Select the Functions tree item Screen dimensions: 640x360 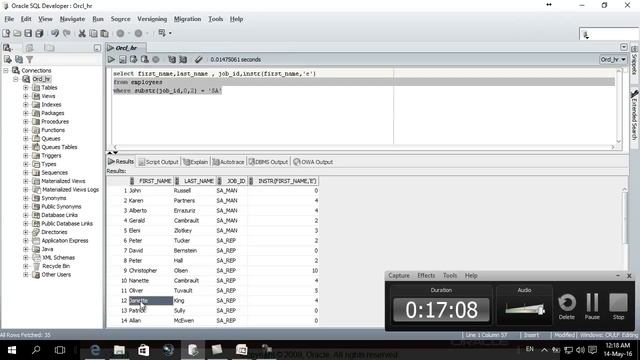(53, 130)
